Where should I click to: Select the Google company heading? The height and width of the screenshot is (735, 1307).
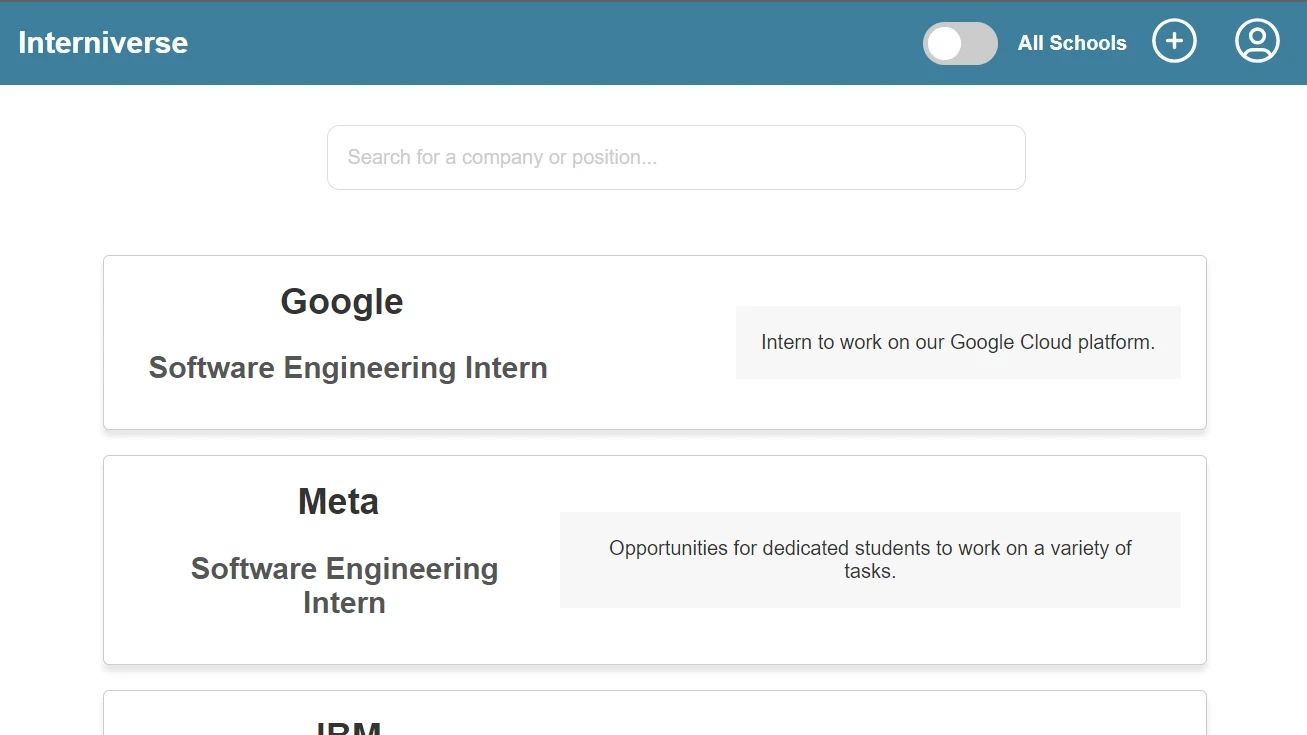(341, 301)
